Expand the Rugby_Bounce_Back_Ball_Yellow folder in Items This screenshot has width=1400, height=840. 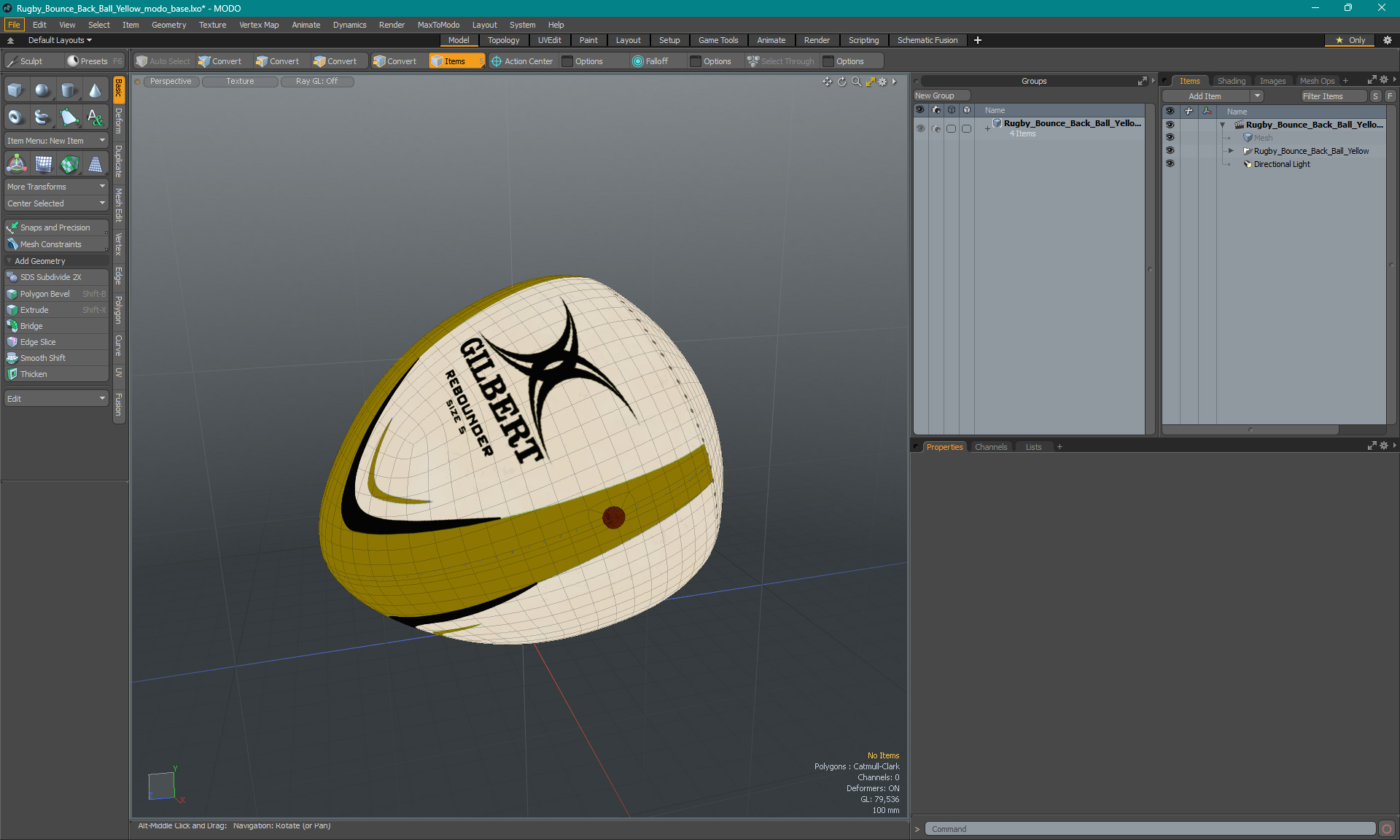tap(1231, 151)
